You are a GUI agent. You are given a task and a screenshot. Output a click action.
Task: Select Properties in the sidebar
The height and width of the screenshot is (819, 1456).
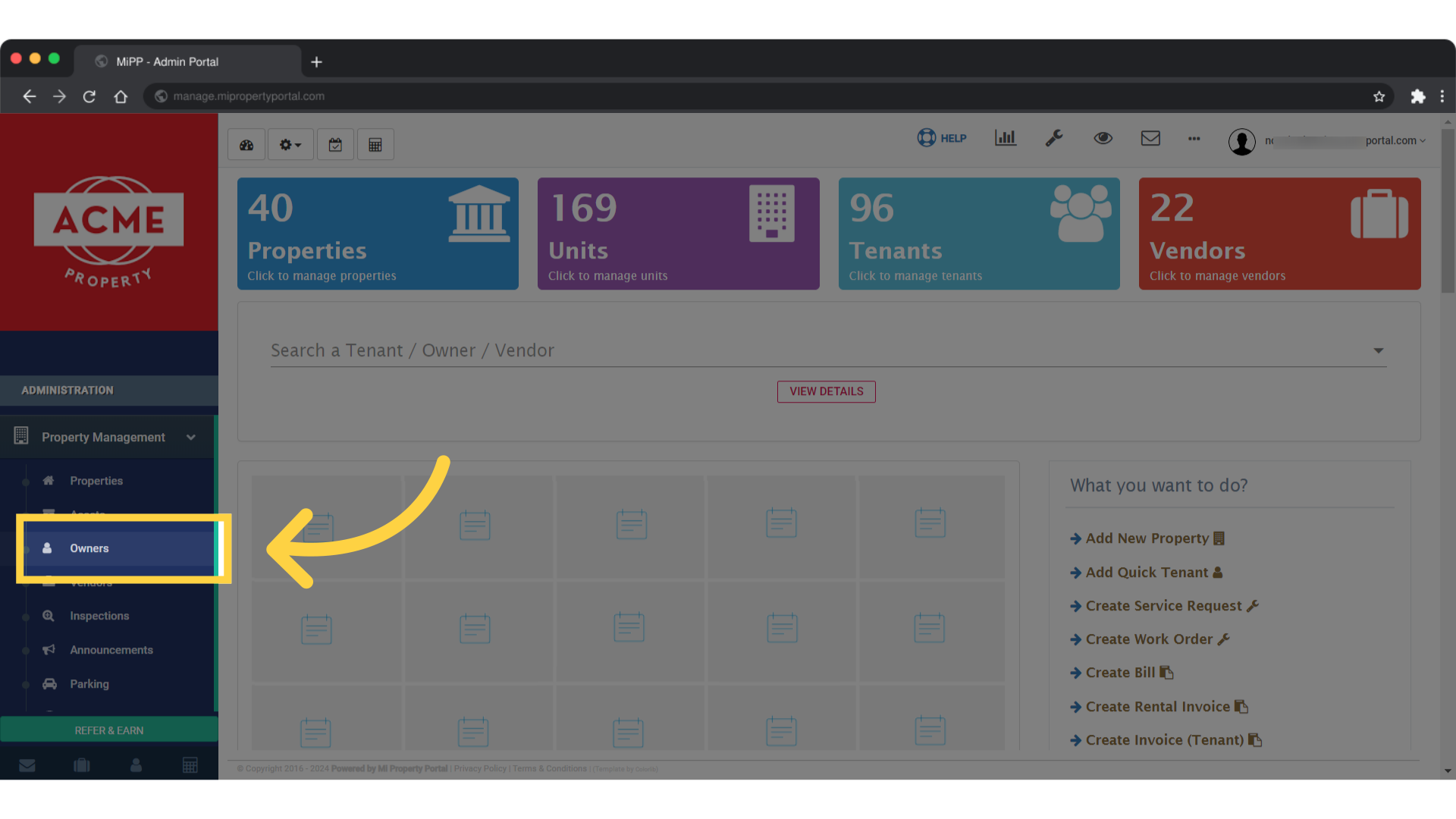coord(96,481)
